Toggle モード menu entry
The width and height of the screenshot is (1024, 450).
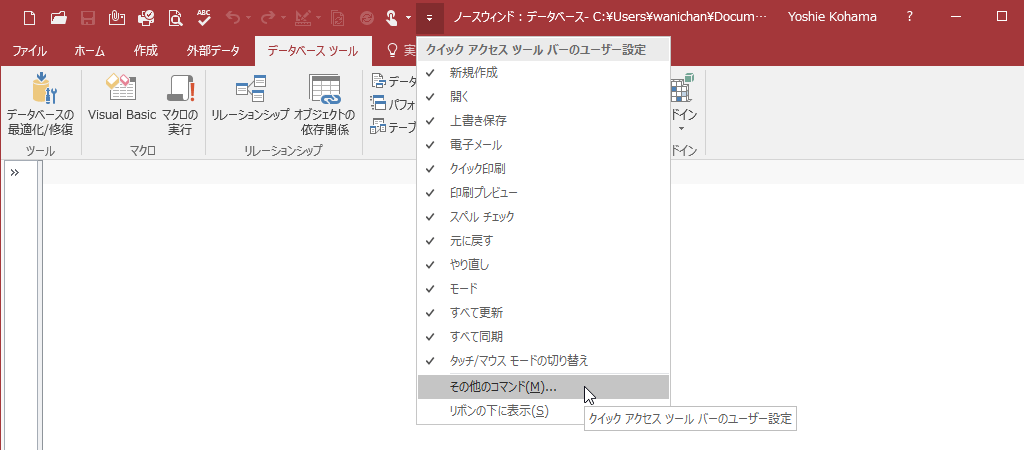(x=543, y=289)
